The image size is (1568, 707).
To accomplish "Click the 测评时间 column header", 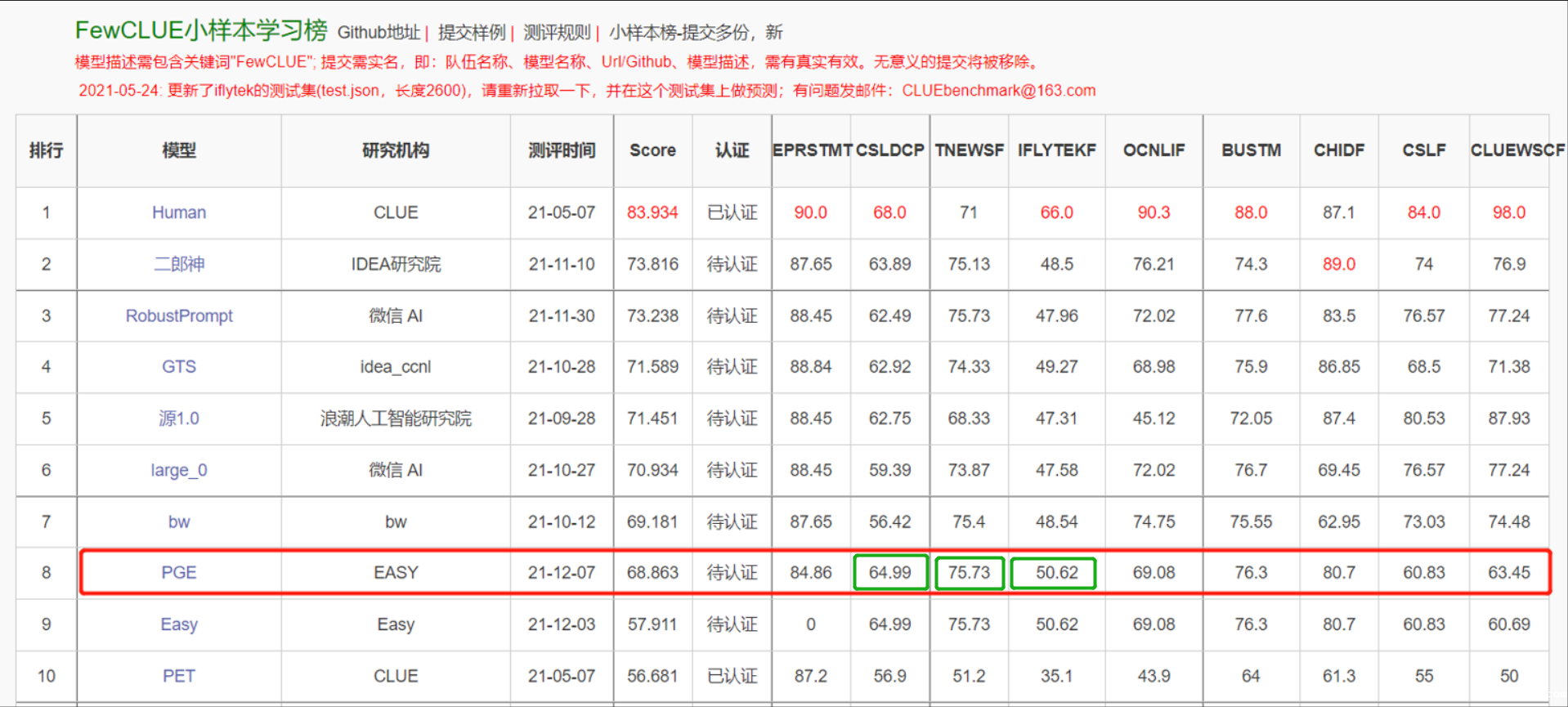I will point(561,150).
